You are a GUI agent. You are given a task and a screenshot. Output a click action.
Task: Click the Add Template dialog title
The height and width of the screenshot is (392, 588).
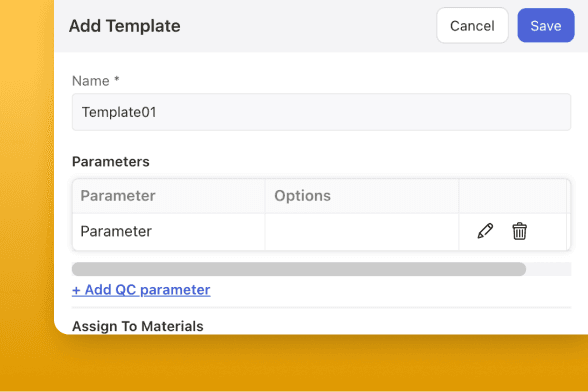[x=124, y=26]
